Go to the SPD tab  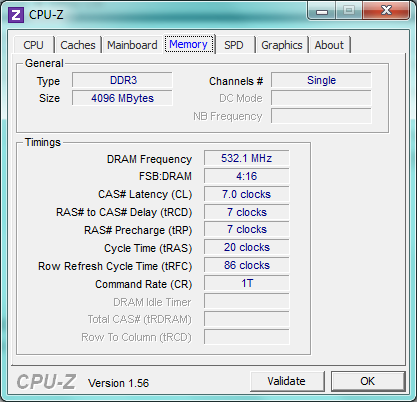coord(234,45)
